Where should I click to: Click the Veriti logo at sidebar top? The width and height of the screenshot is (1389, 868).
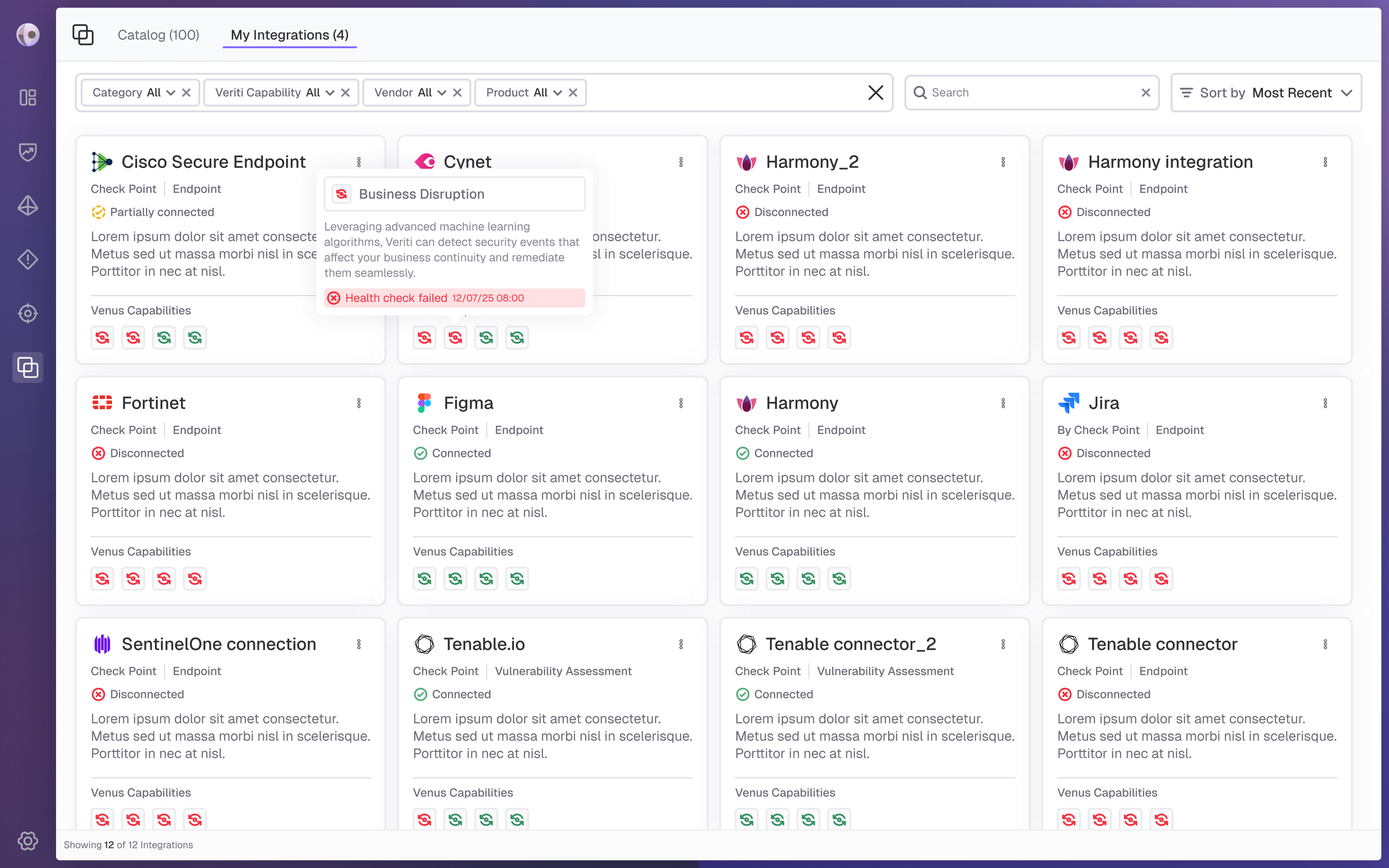27,34
